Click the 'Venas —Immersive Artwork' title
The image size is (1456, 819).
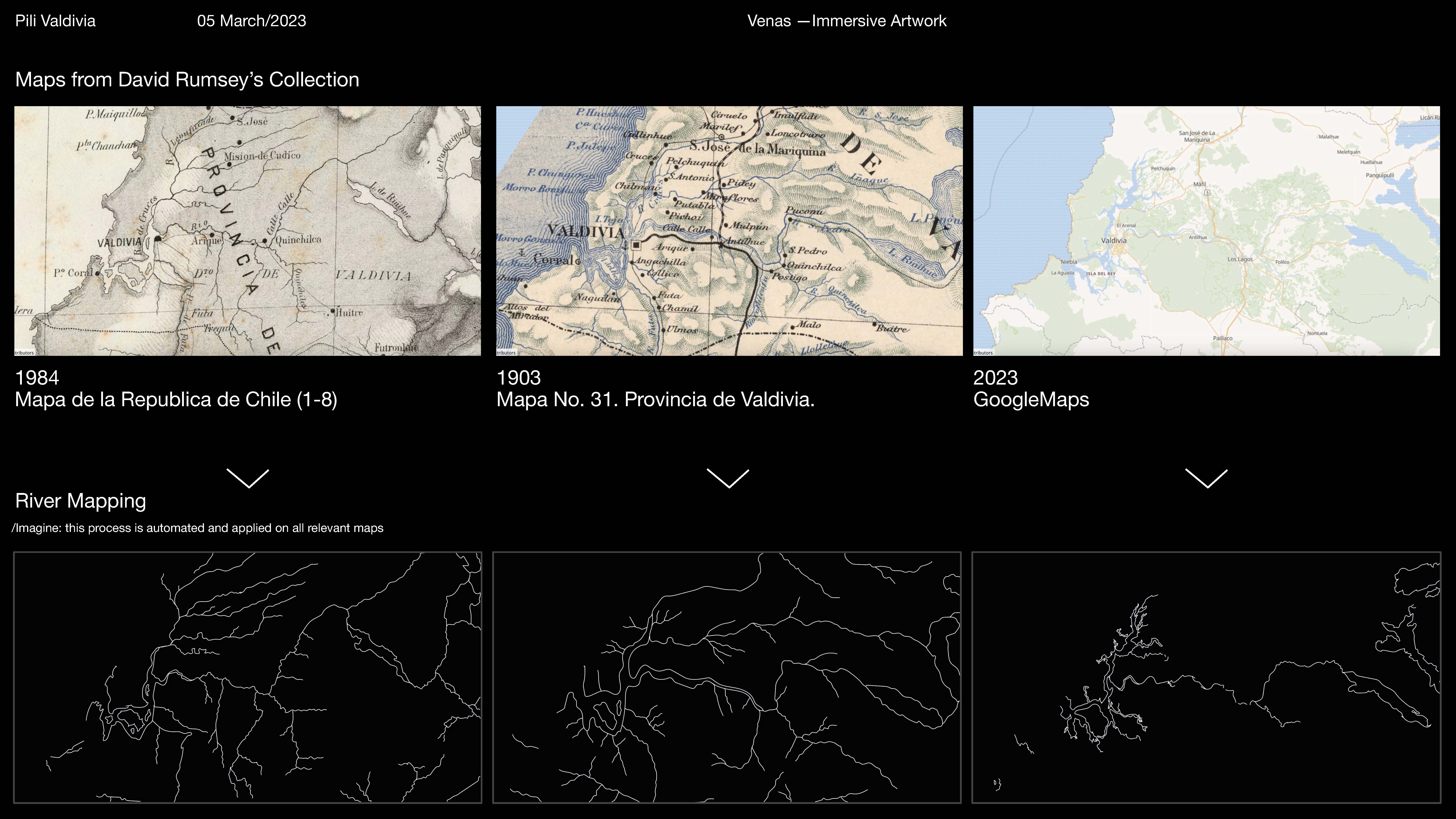847,21
